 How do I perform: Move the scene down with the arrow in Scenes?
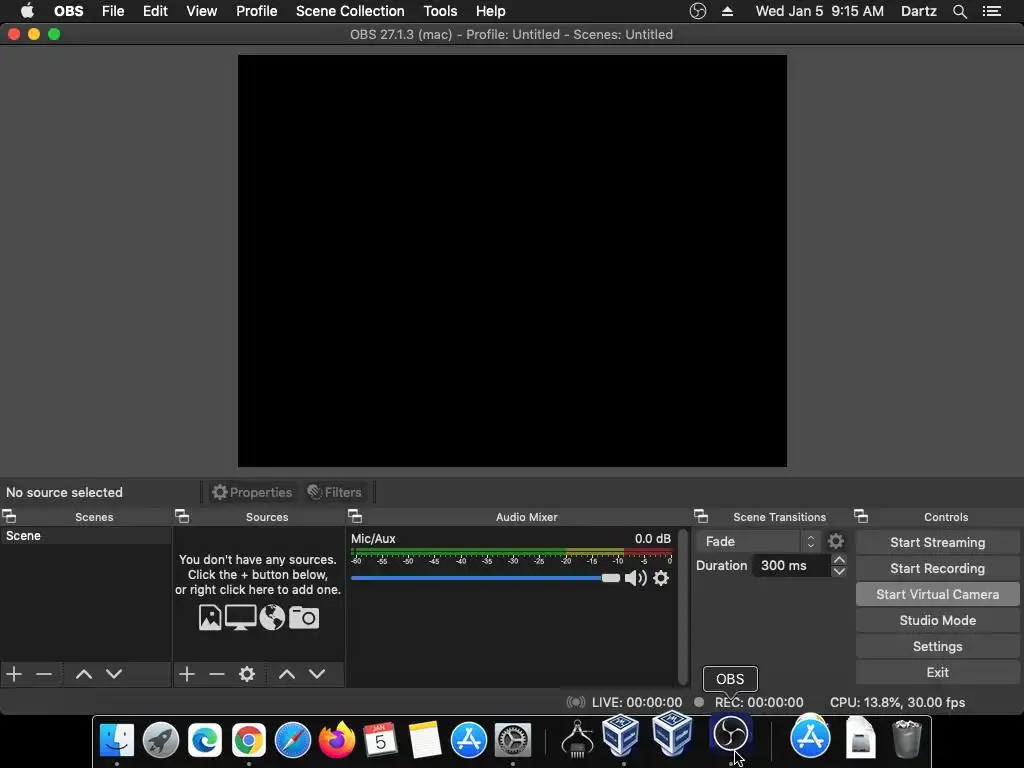114,674
